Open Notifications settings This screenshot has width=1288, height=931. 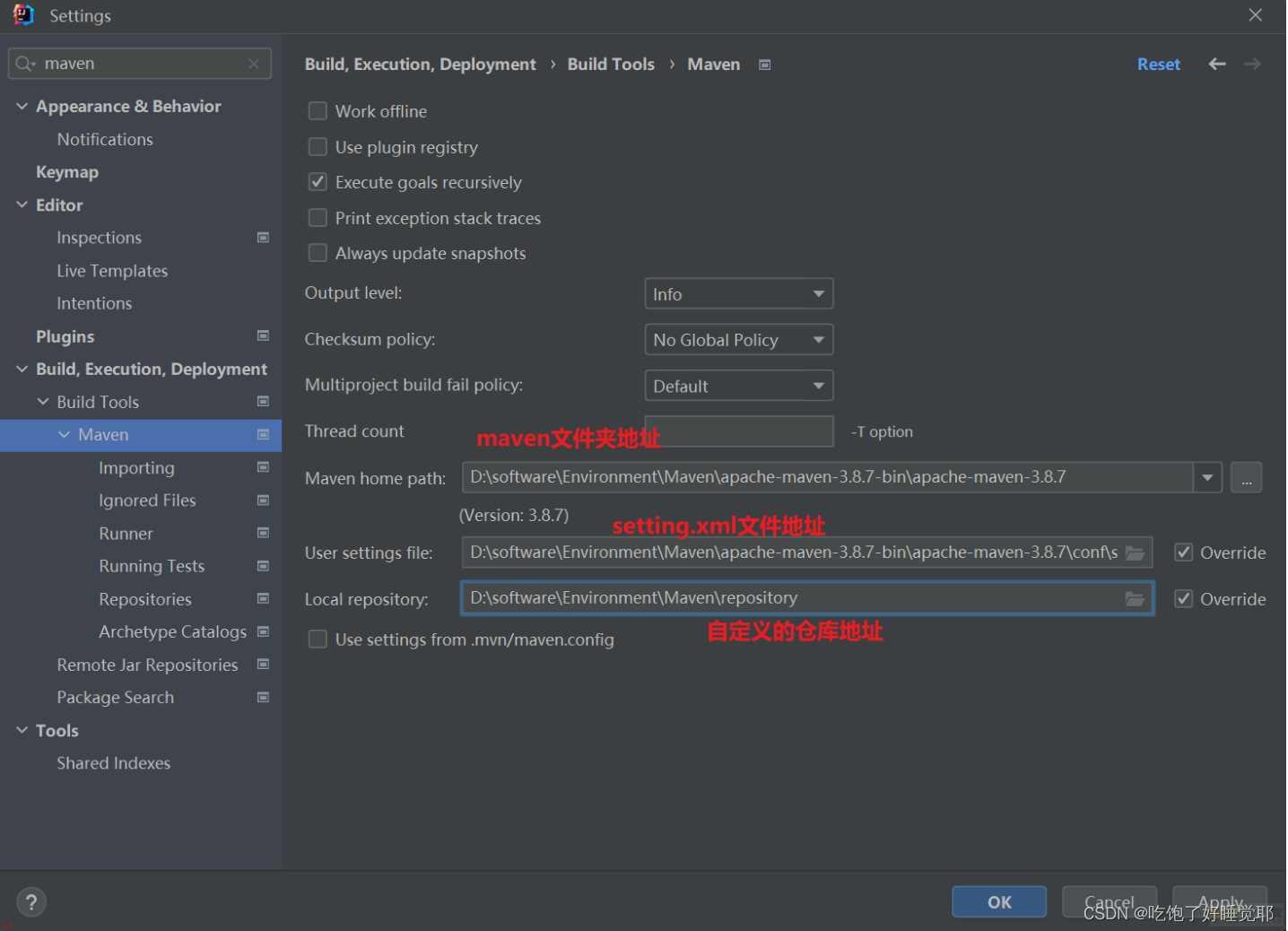[x=105, y=139]
